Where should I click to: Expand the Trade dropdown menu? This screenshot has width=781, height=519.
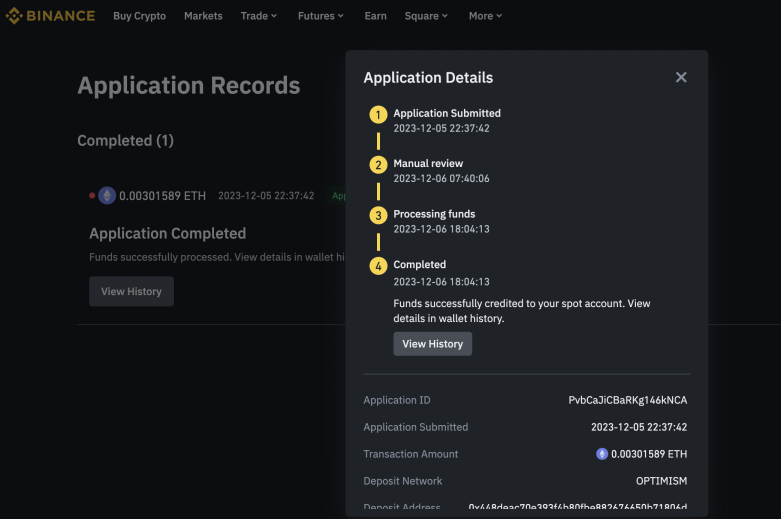click(259, 16)
